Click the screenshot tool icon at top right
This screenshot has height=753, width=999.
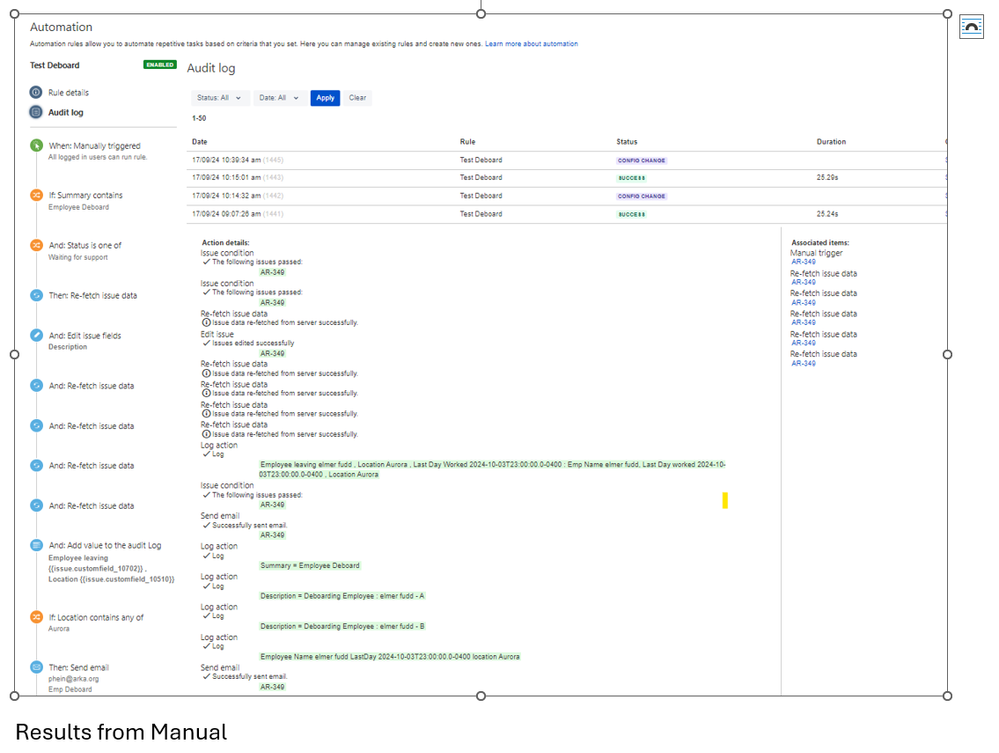(x=970, y=26)
